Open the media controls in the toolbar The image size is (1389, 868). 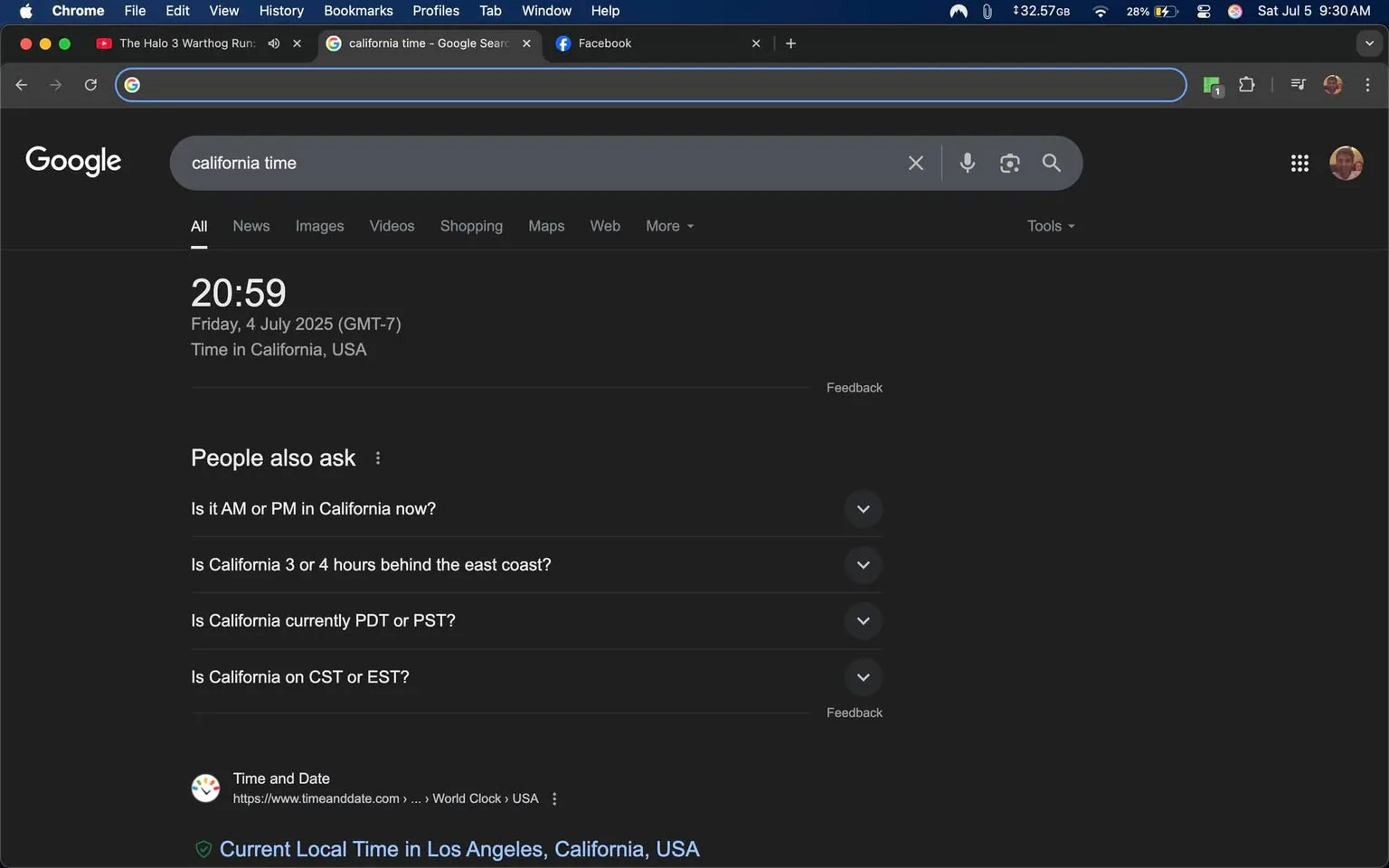pyautogui.click(x=1297, y=84)
